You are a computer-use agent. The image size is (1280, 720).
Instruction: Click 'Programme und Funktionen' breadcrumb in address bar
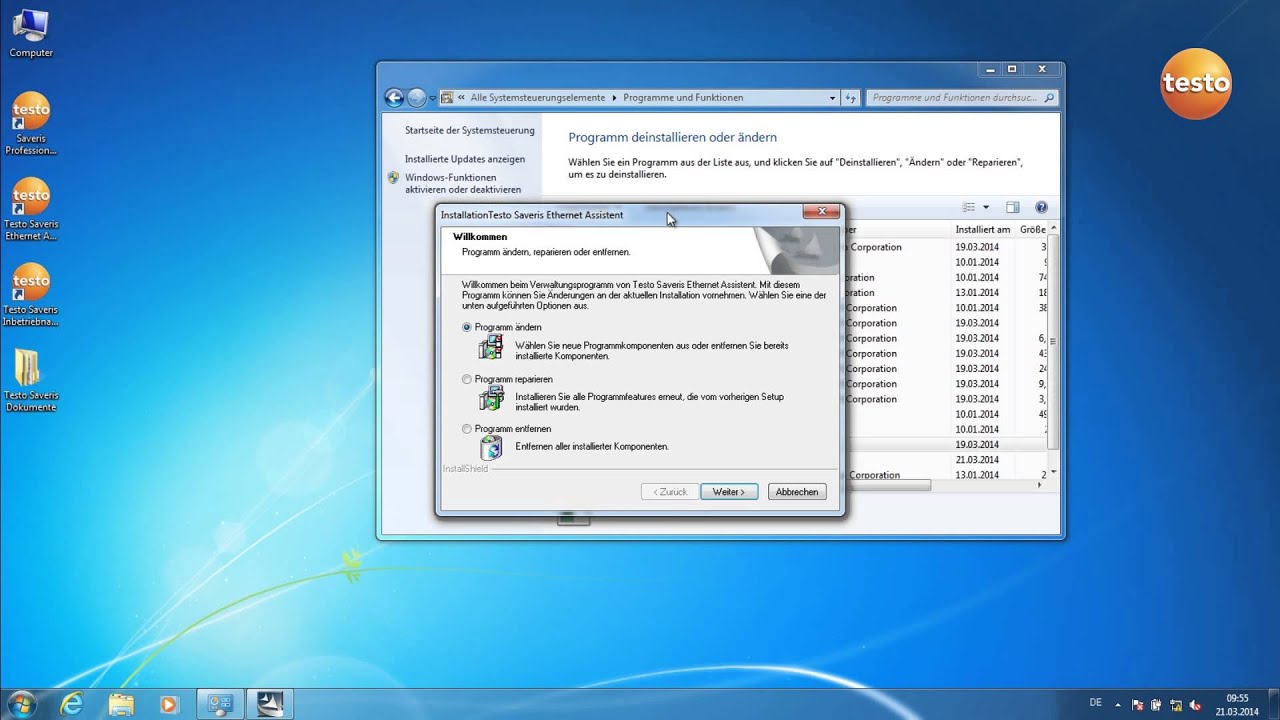click(683, 98)
